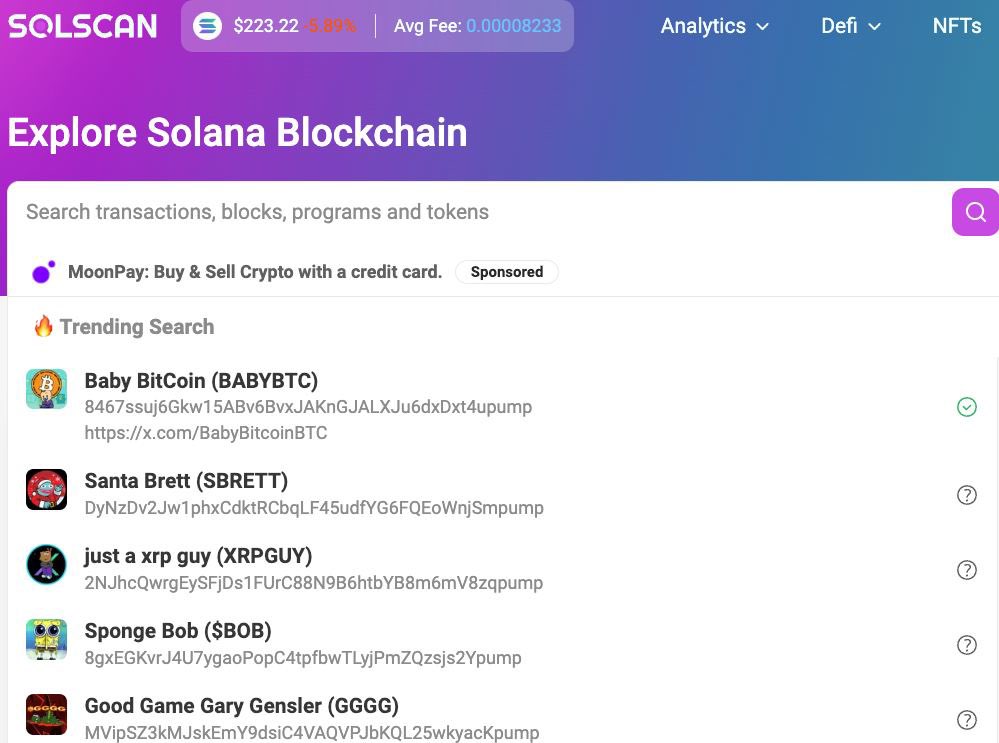The height and width of the screenshot is (743, 999).
Task: Click address 2NJhcQwrgEySFjDs1FUrC88N9B6htbYB8m6mV8zqpump
Action: pos(313,583)
